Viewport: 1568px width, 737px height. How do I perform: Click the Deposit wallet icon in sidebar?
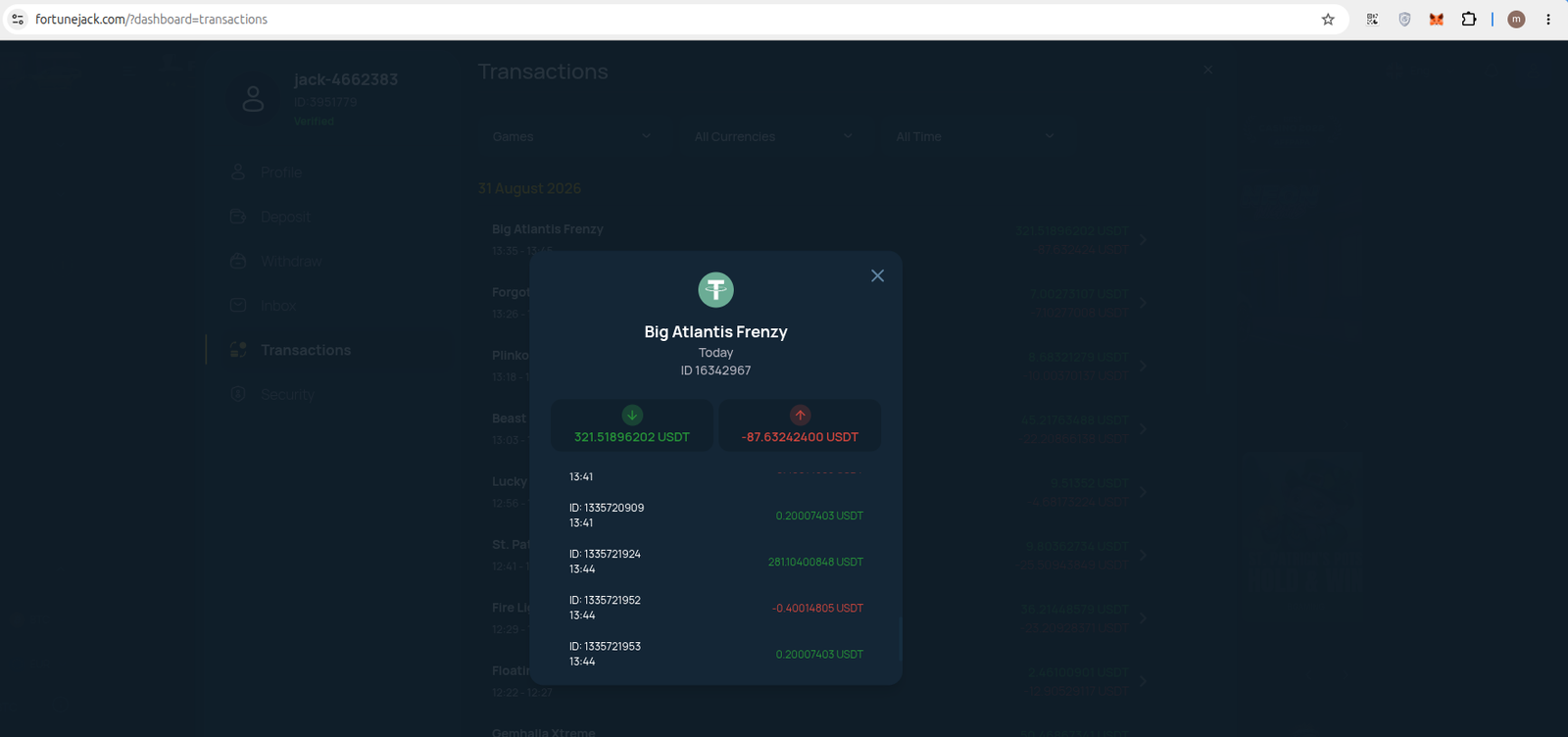point(238,216)
